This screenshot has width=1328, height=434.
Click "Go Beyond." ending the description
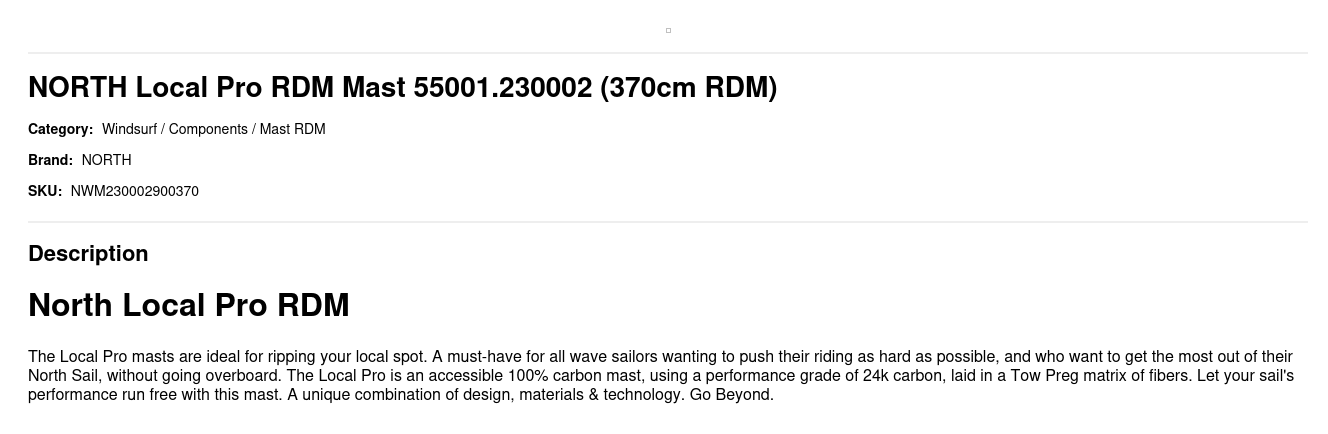point(731,395)
